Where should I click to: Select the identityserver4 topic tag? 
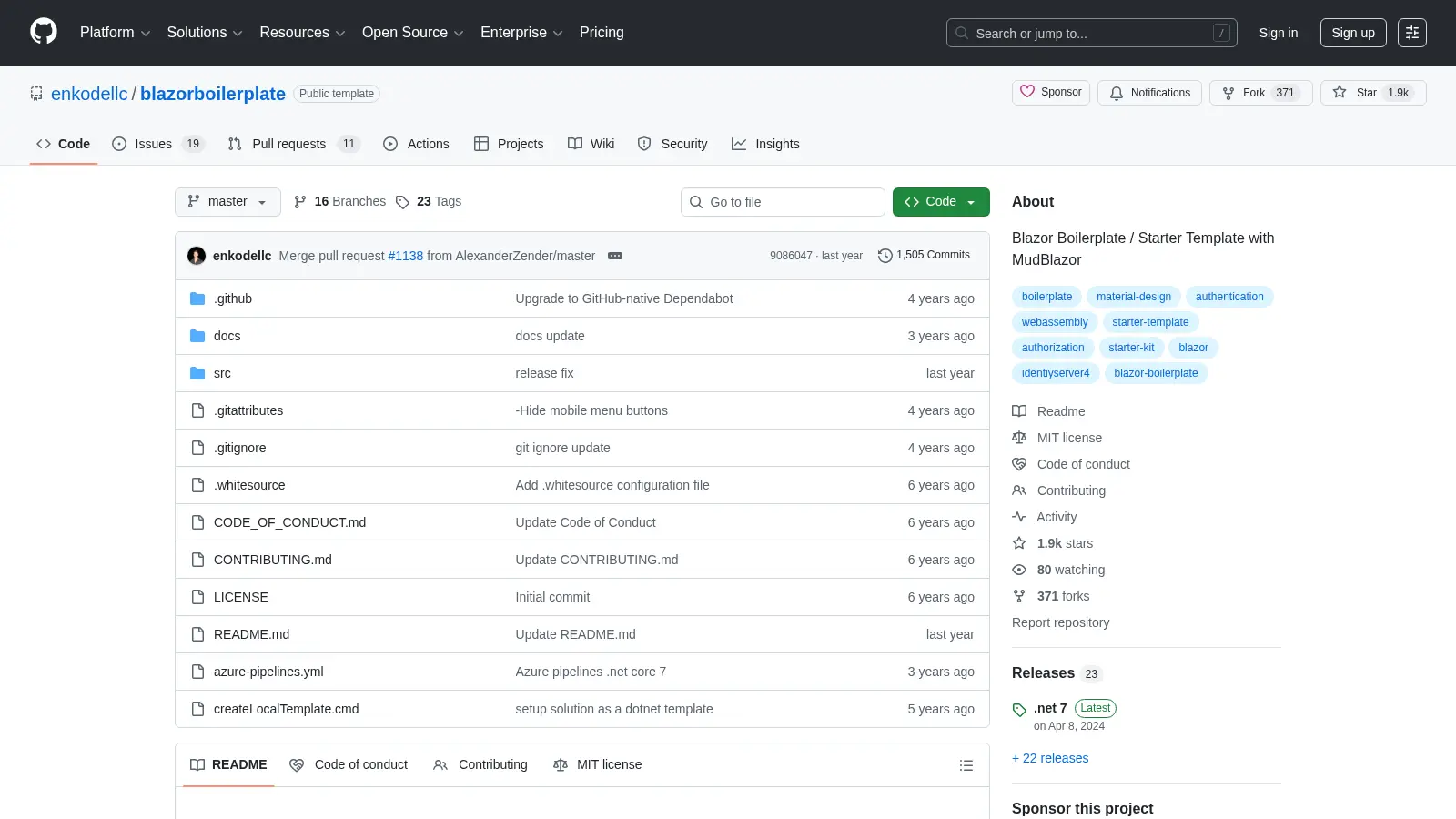pyautogui.click(x=1056, y=373)
